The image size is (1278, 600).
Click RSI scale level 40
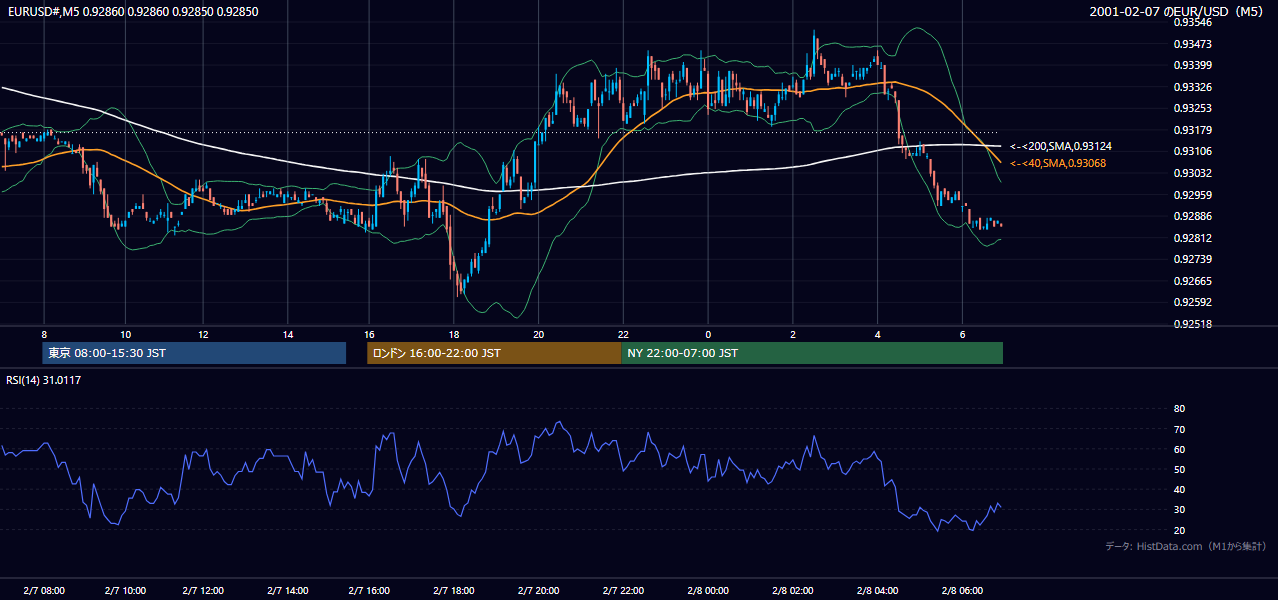[1179, 489]
